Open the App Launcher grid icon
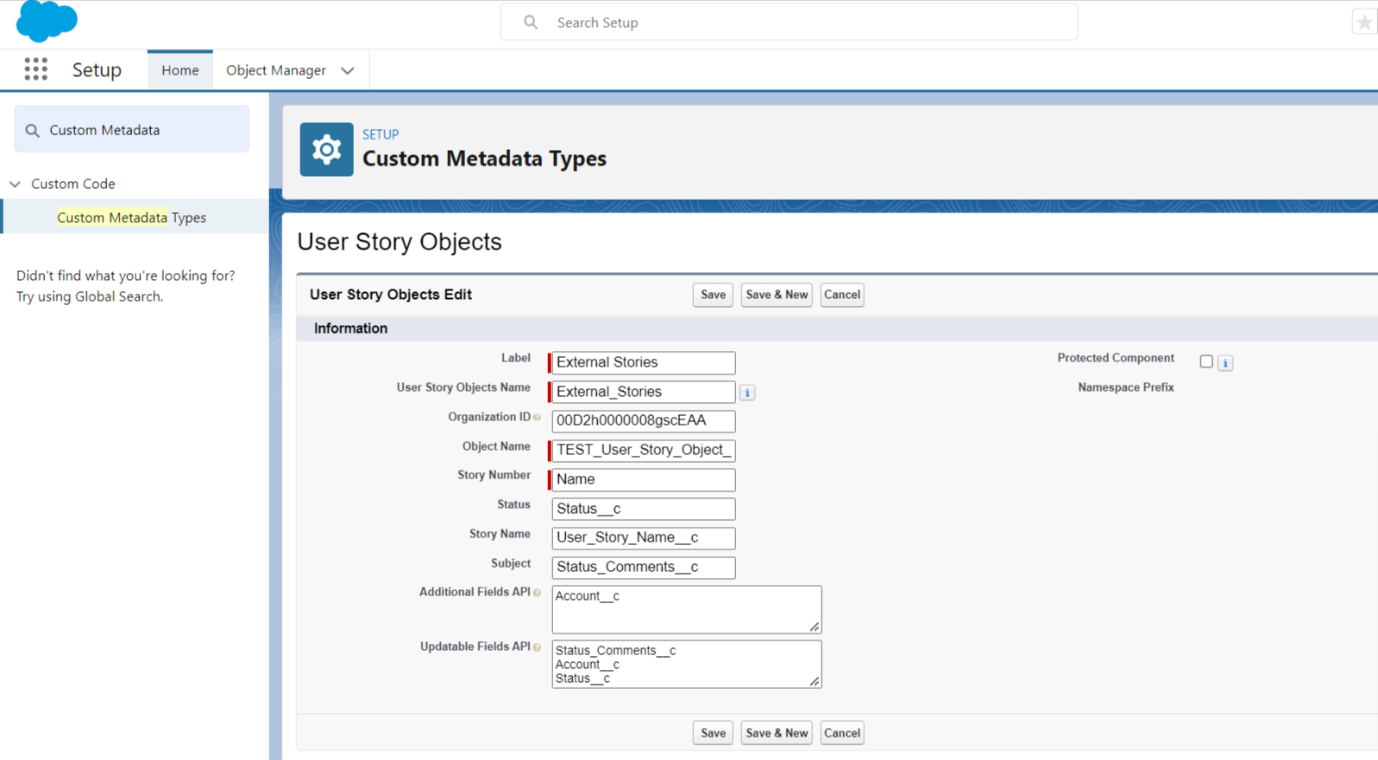 click(x=36, y=69)
